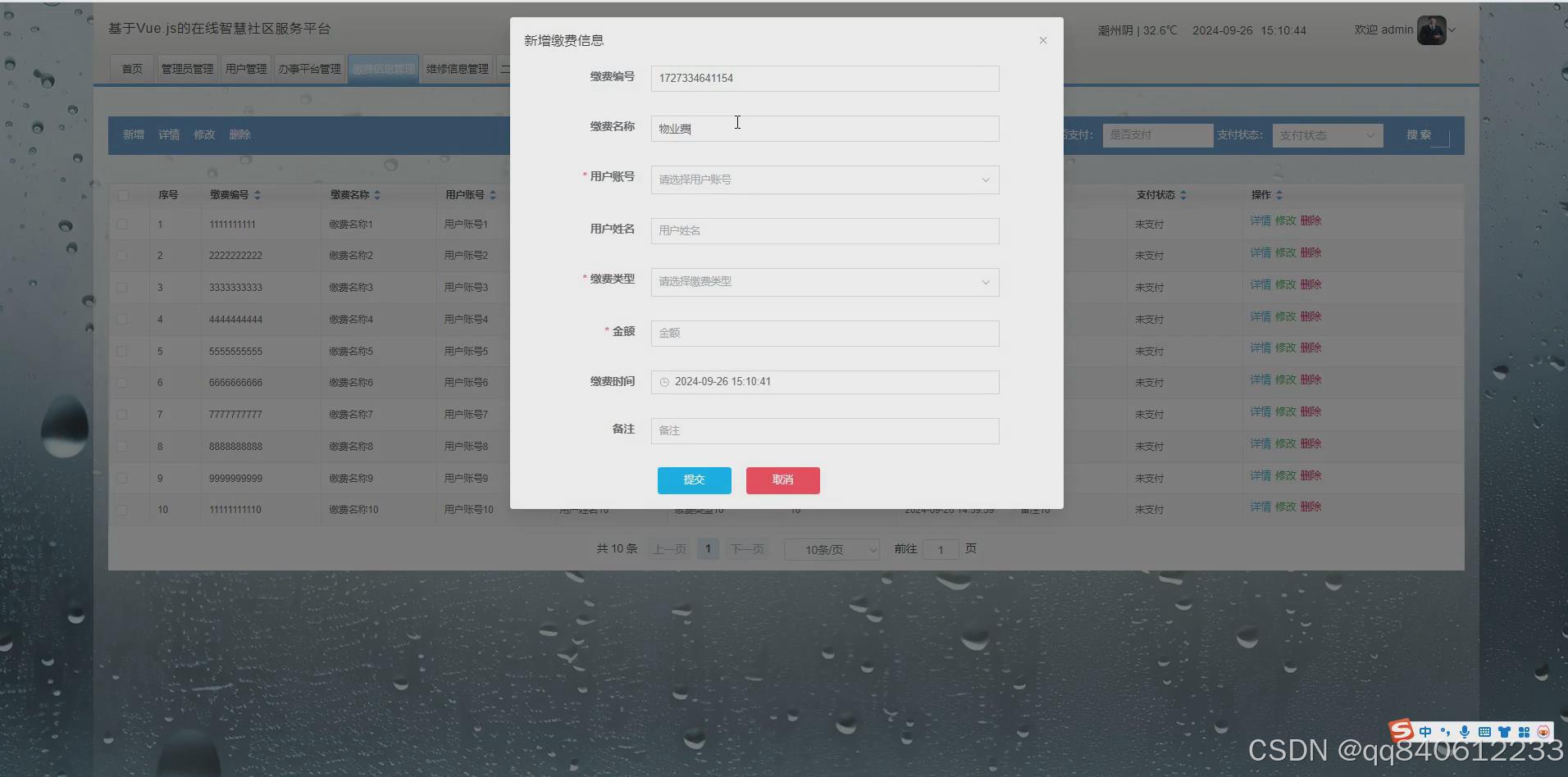Click 删除 link for row 3333333333
Viewport: 1568px width, 777px height.
point(1310,284)
